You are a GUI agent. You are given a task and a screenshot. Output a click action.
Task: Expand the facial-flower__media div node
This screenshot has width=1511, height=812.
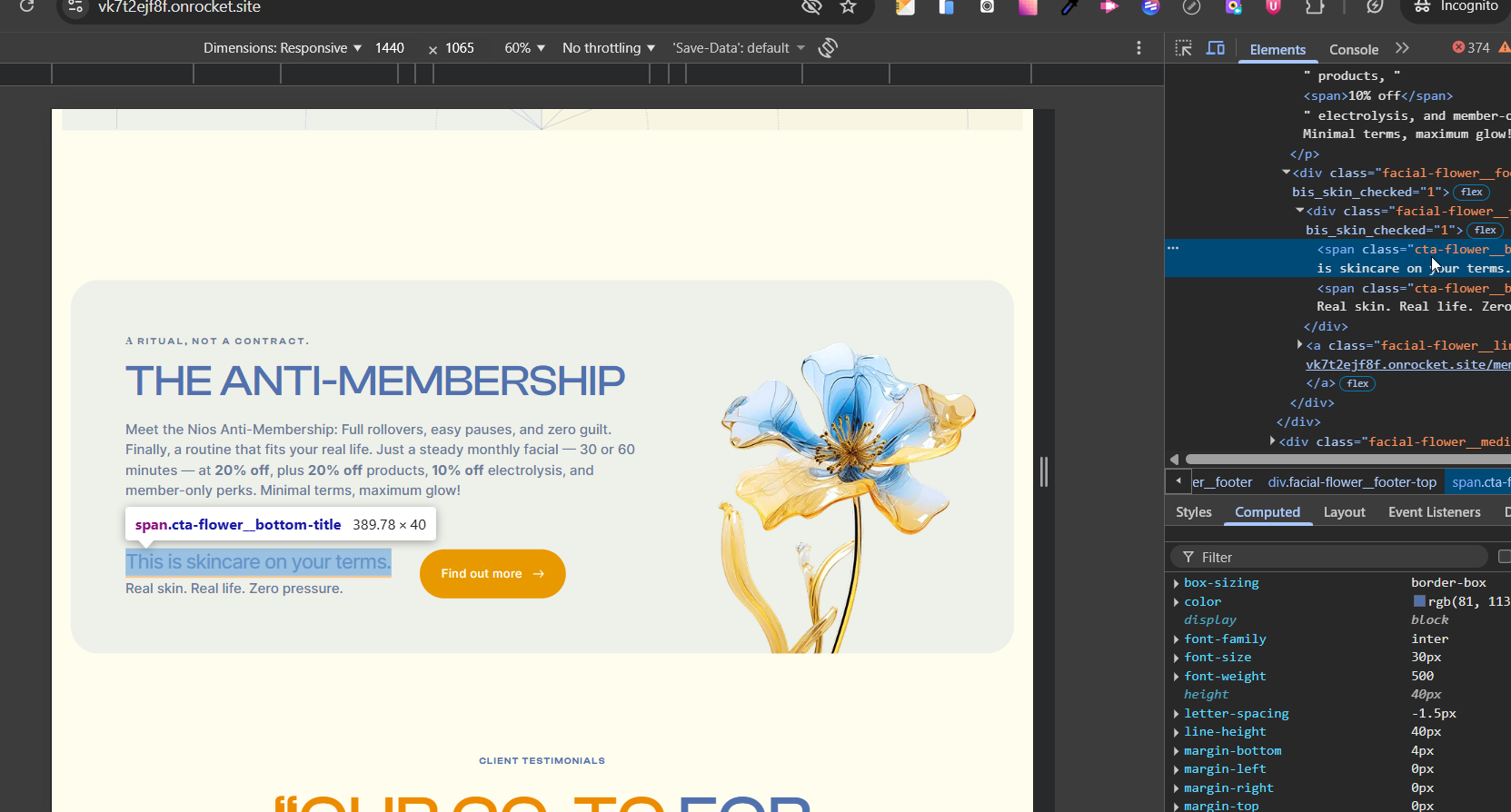pyautogui.click(x=1273, y=441)
